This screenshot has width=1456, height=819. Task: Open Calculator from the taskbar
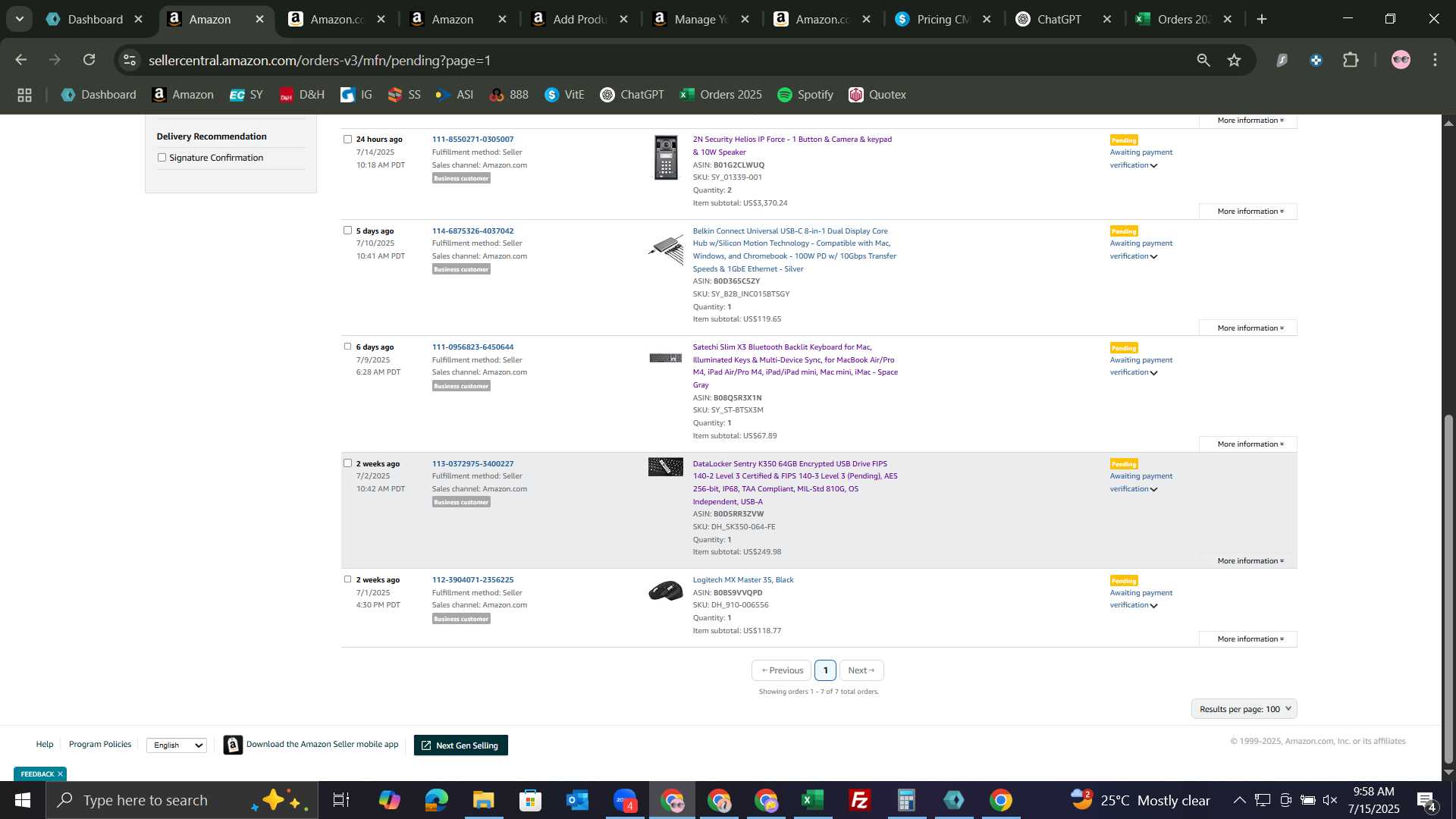906,800
